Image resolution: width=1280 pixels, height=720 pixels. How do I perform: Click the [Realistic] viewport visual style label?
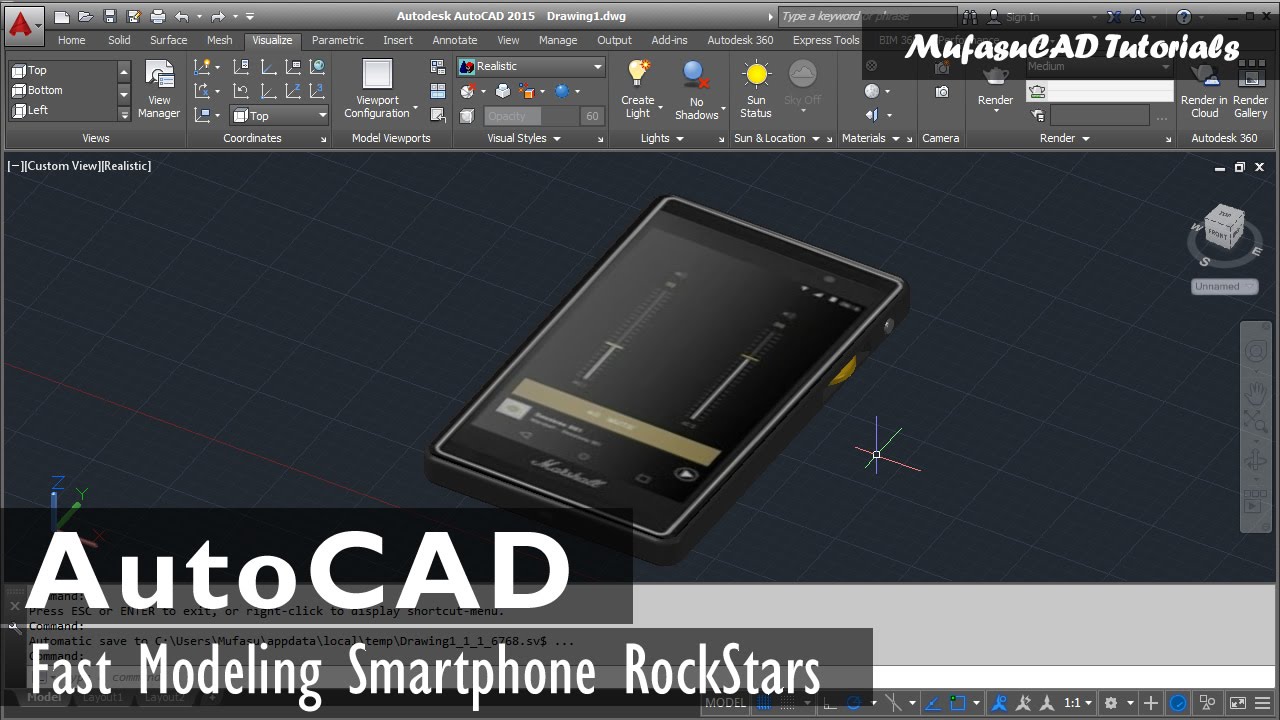[x=126, y=166]
